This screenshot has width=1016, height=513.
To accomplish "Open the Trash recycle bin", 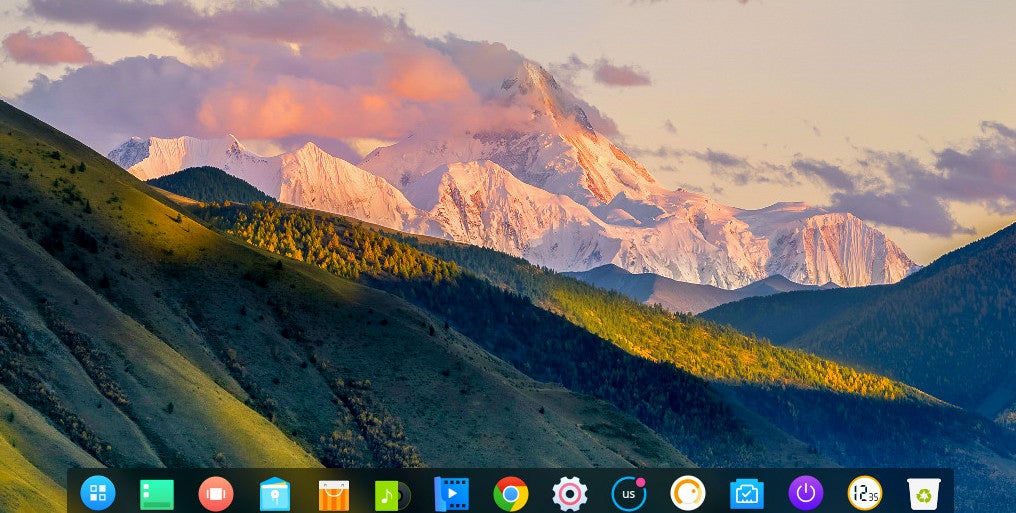I will click(x=923, y=493).
